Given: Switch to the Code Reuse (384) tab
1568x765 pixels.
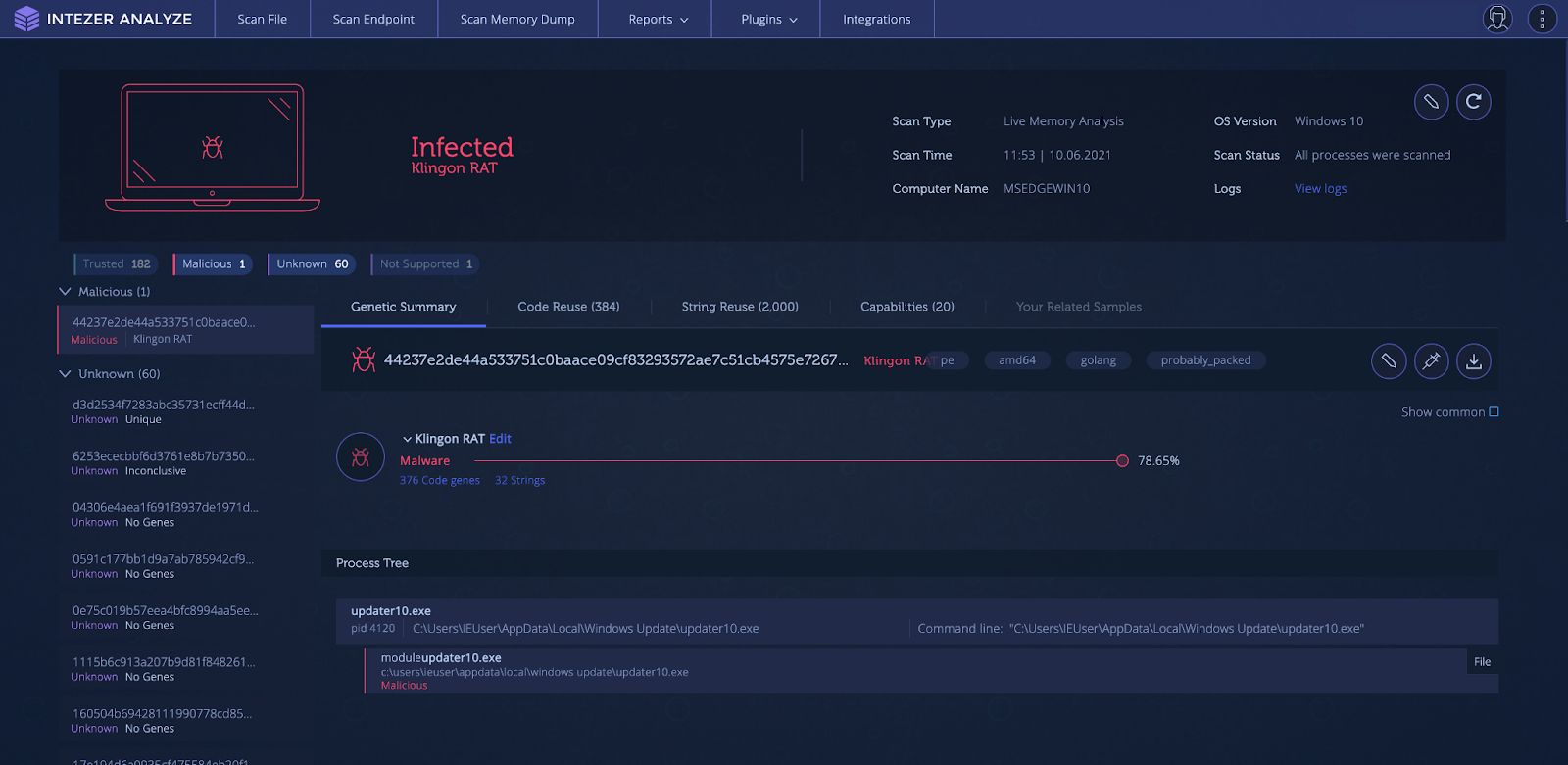Looking at the screenshot, I should (568, 307).
